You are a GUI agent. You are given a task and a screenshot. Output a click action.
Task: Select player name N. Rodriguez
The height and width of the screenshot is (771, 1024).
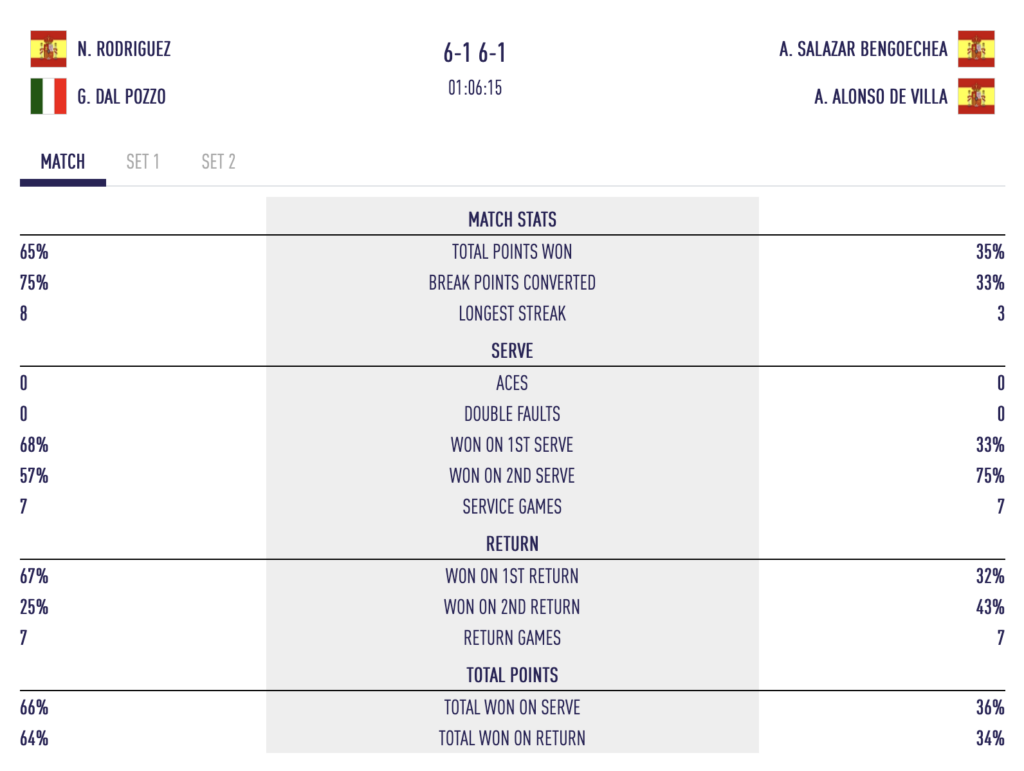[124, 49]
